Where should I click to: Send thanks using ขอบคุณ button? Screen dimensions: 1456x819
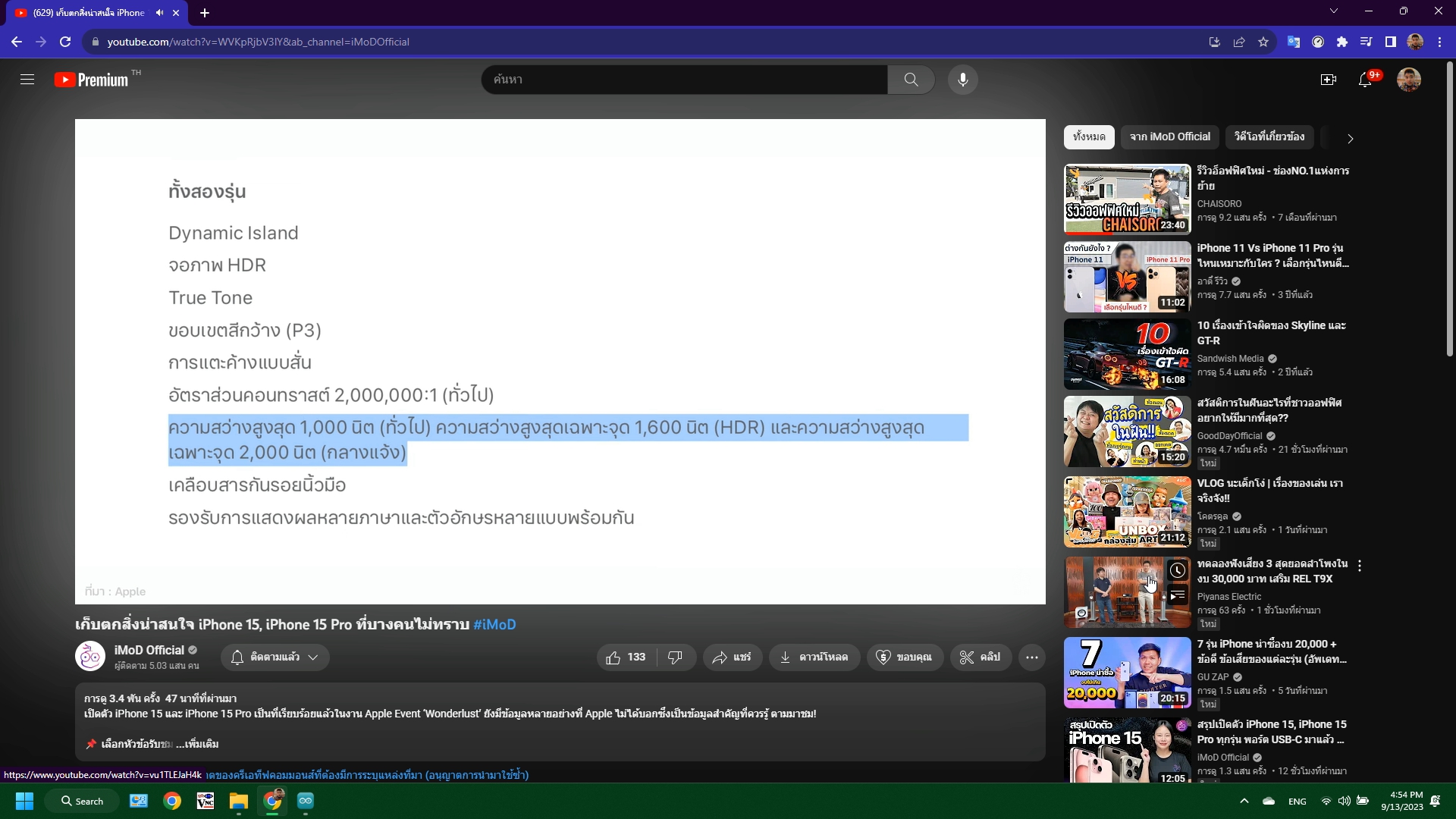(x=904, y=657)
